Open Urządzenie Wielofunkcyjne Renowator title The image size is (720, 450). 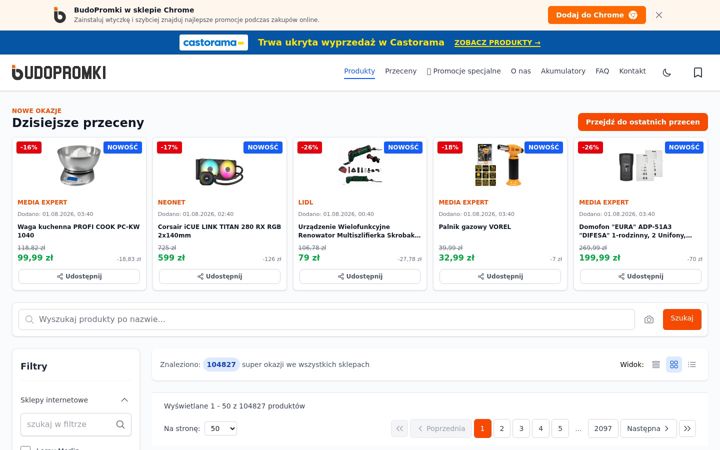pos(359,231)
